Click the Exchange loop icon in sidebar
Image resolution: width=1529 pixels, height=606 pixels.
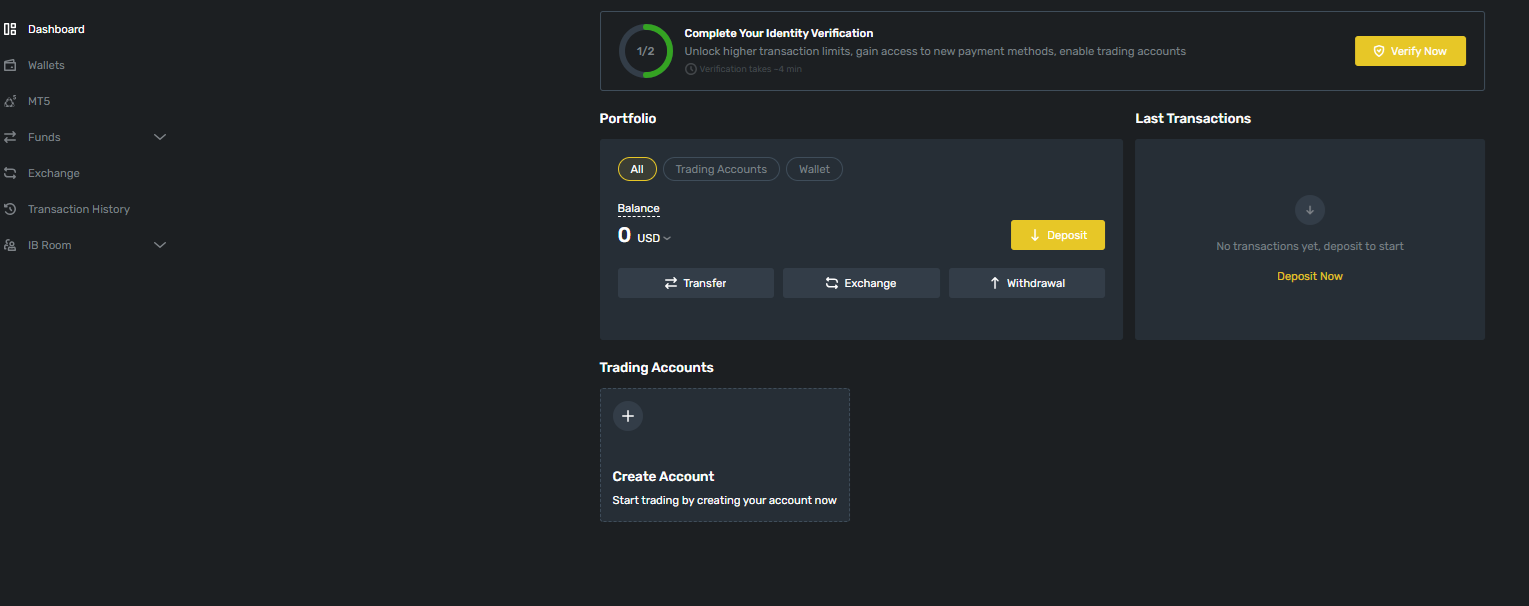10,173
